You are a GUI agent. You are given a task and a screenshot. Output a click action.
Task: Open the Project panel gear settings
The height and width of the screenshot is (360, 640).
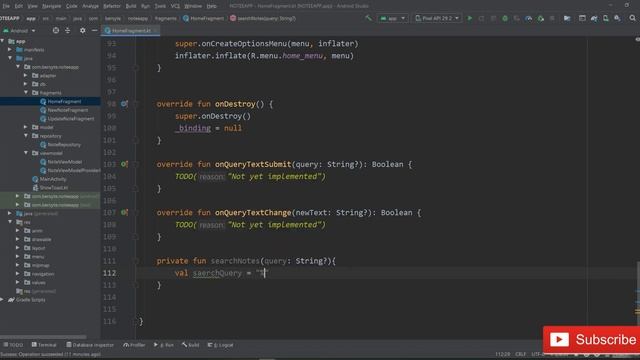click(82, 31)
